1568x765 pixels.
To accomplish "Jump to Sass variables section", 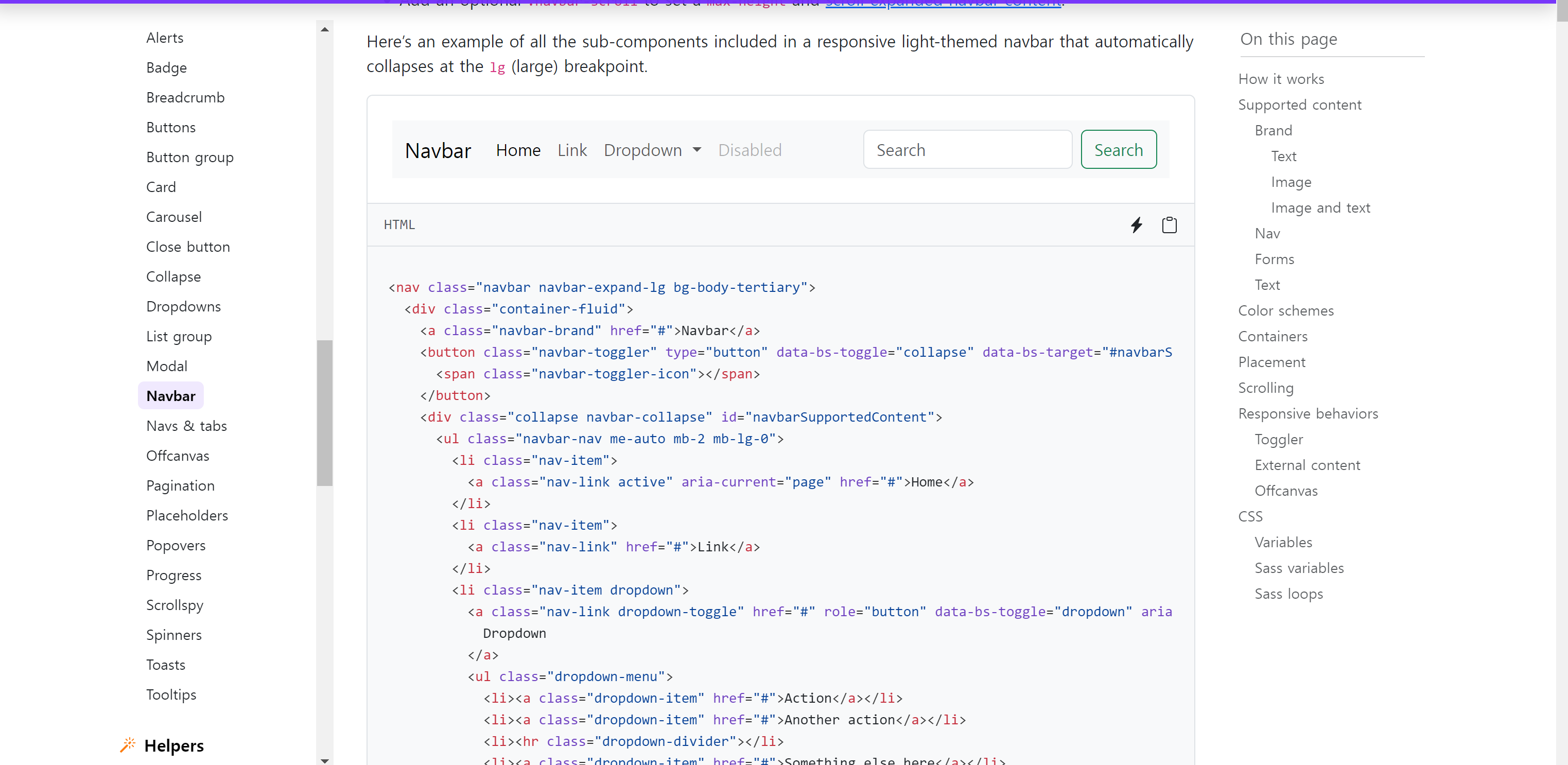I will pos(1299,568).
